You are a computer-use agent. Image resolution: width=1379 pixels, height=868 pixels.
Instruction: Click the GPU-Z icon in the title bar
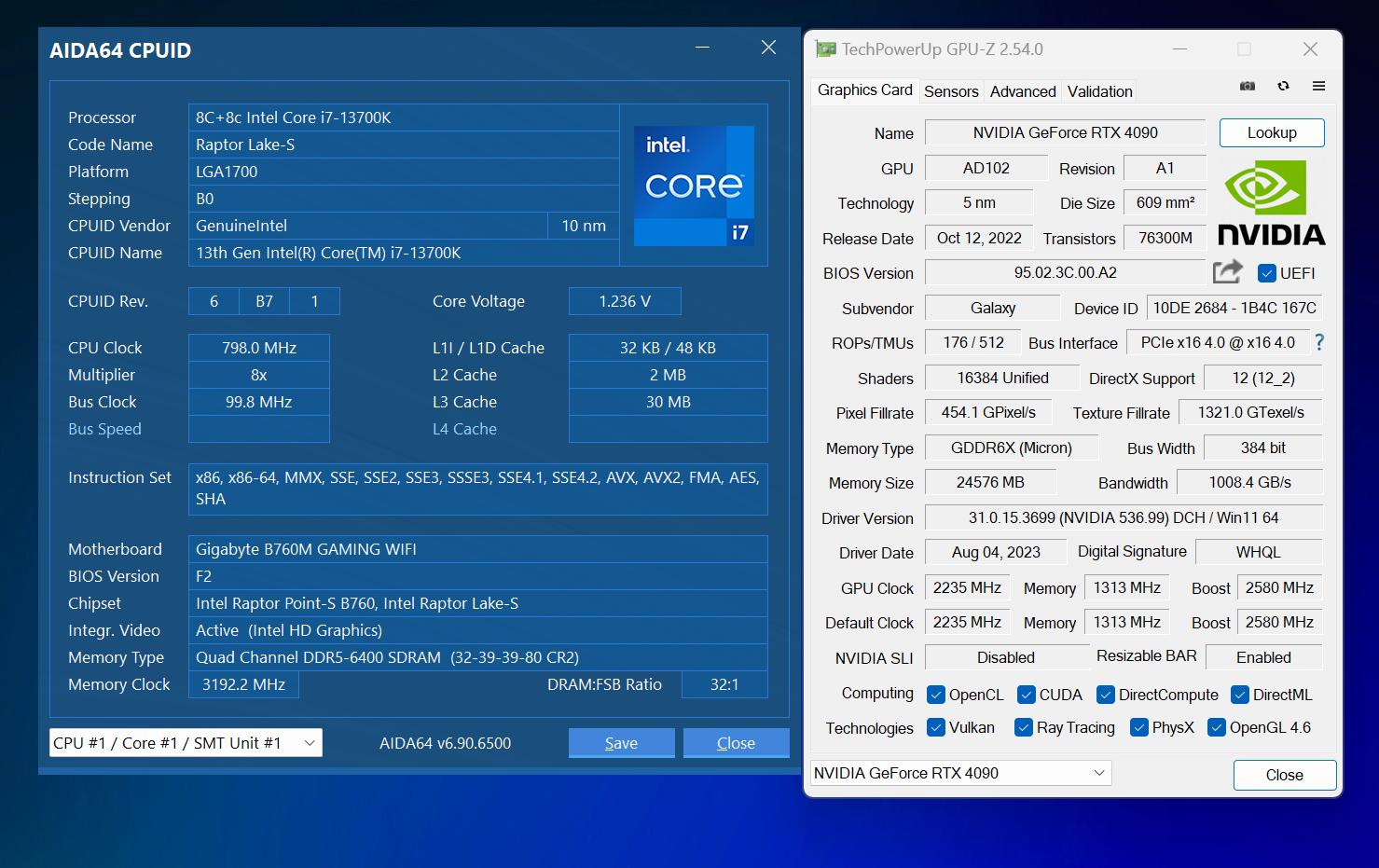[x=826, y=48]
